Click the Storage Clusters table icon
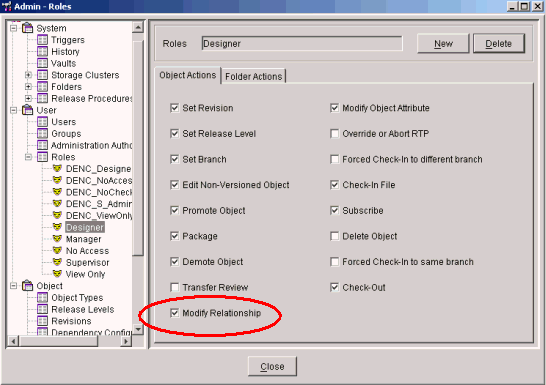Image resolution: width=546 pixels, height=385 pixels. tap(42, 75)
